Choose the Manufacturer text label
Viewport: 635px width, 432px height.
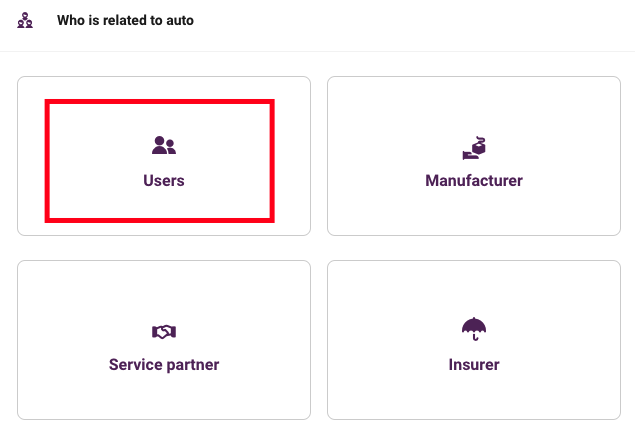pyautogui.click(x=474, y=181)
